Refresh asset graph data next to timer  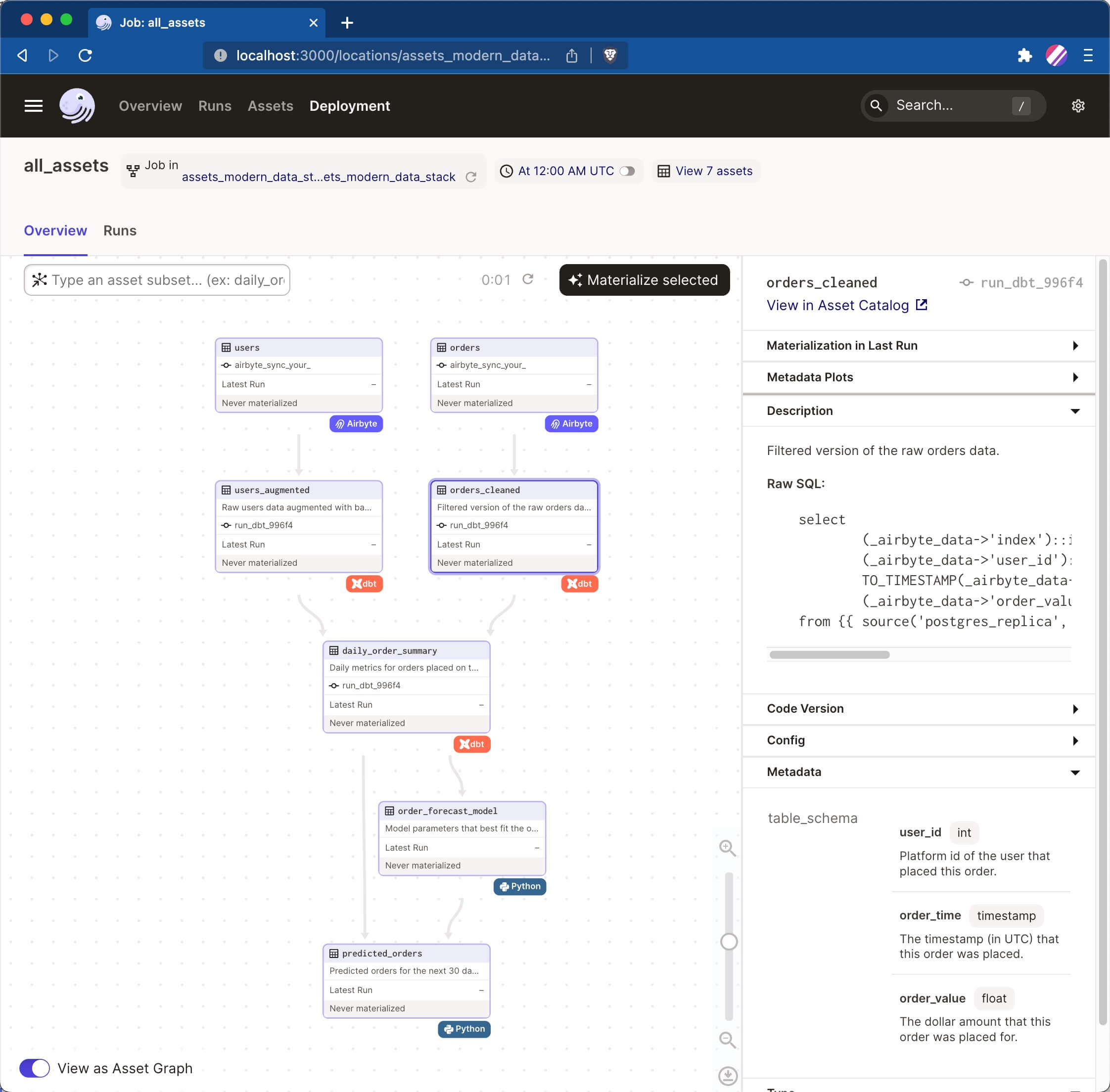point(528,279)
